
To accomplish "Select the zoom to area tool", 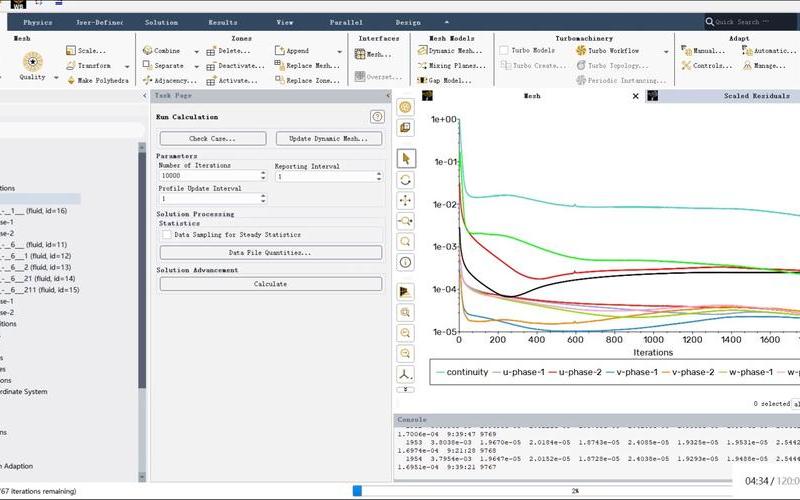I will point(406,241).
